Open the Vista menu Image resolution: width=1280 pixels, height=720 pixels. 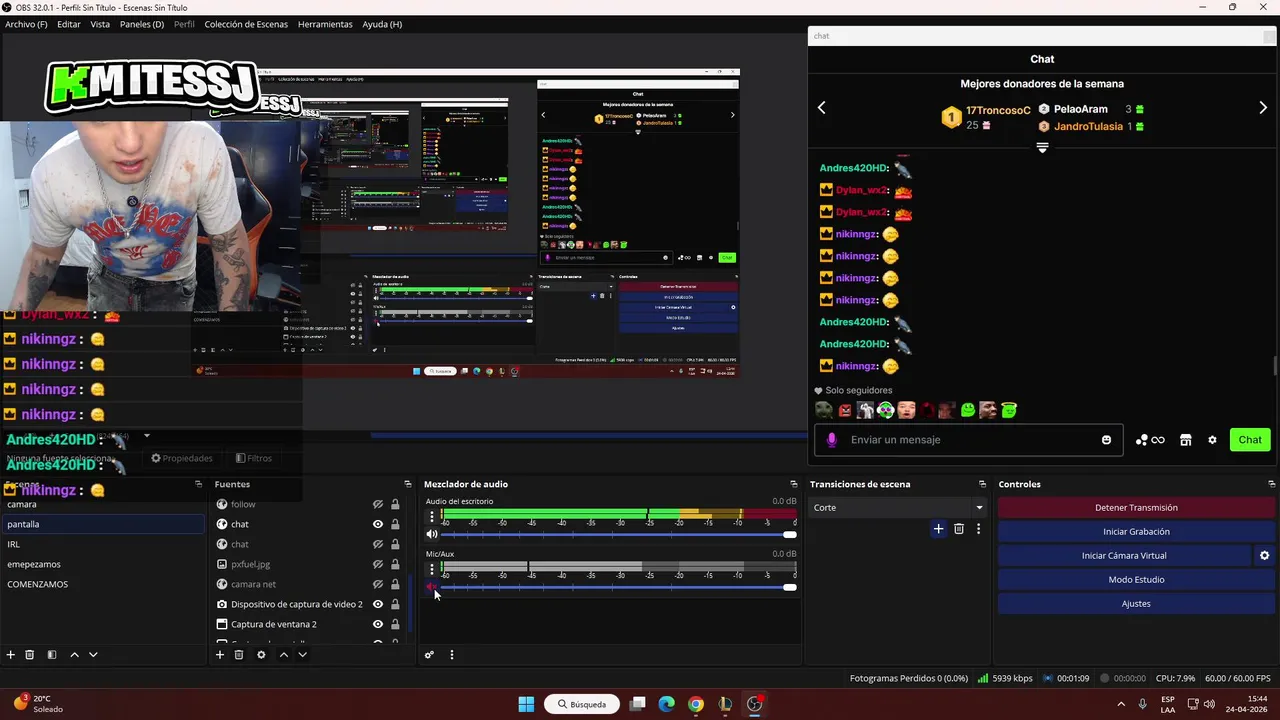pyautogui.click(x=100, y=24)
